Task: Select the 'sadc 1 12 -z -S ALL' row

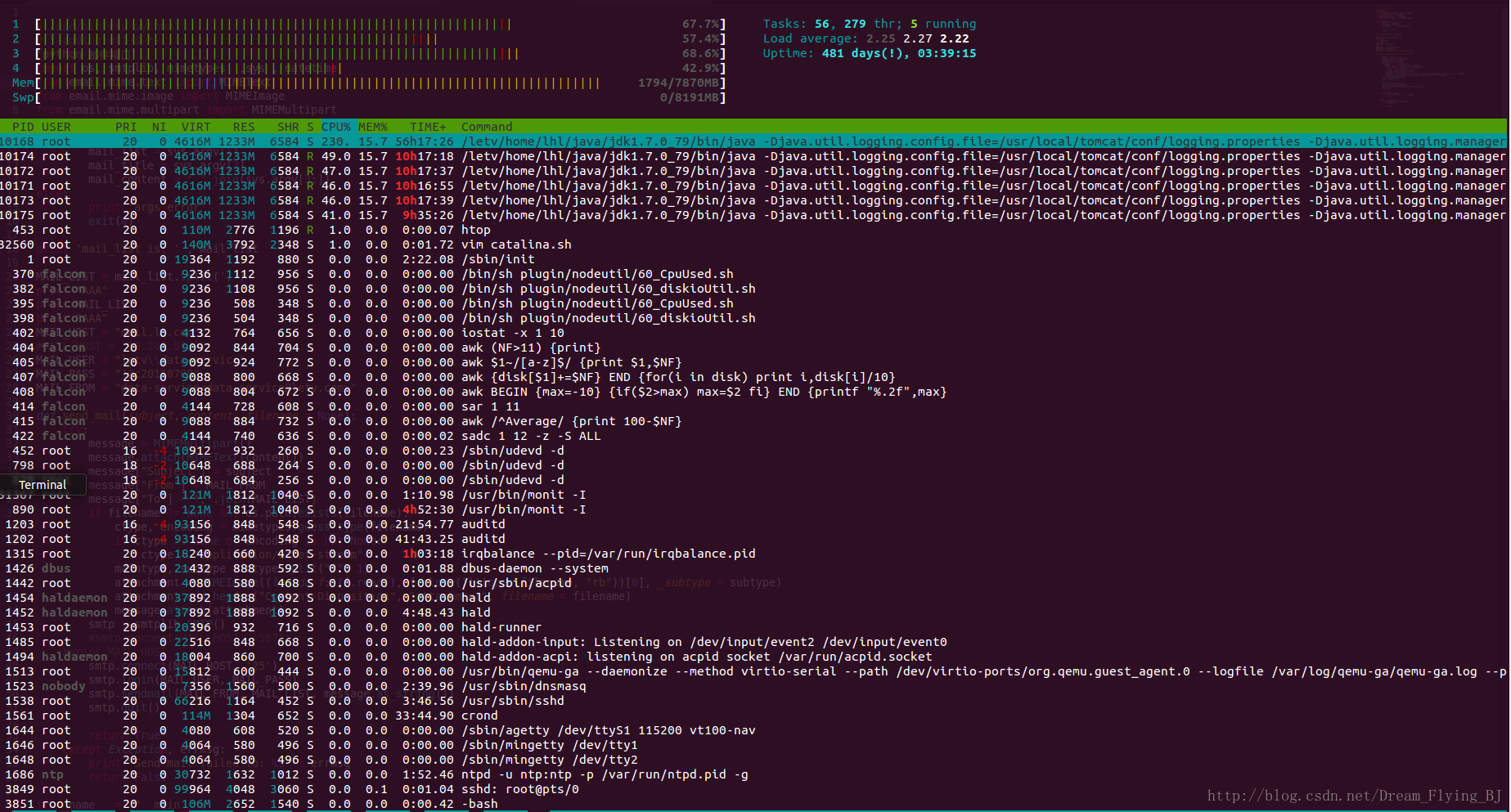Action: [753, 436]
